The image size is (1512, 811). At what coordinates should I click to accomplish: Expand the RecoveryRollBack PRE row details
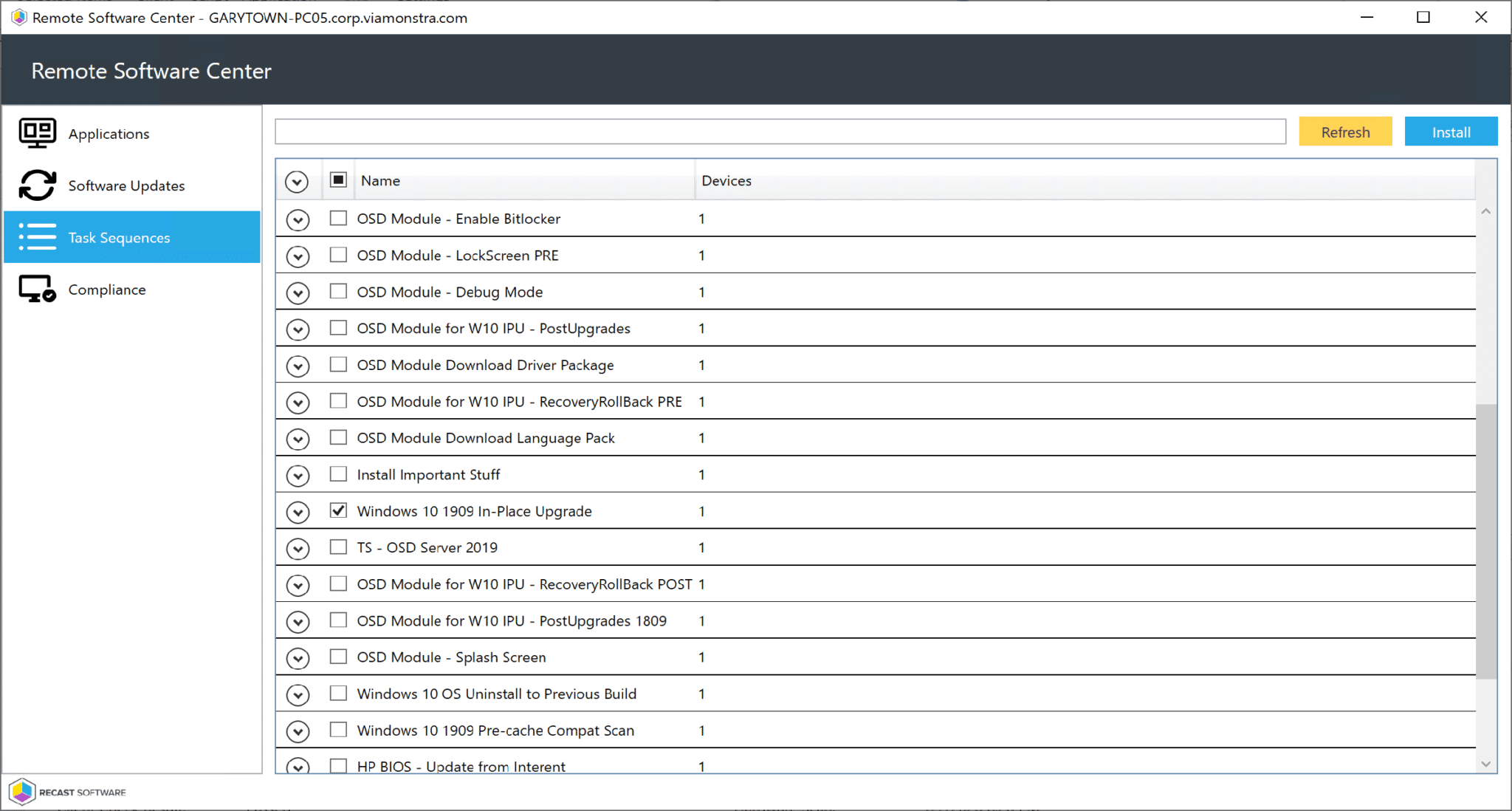pyautogui.click(x=298, y=403)
